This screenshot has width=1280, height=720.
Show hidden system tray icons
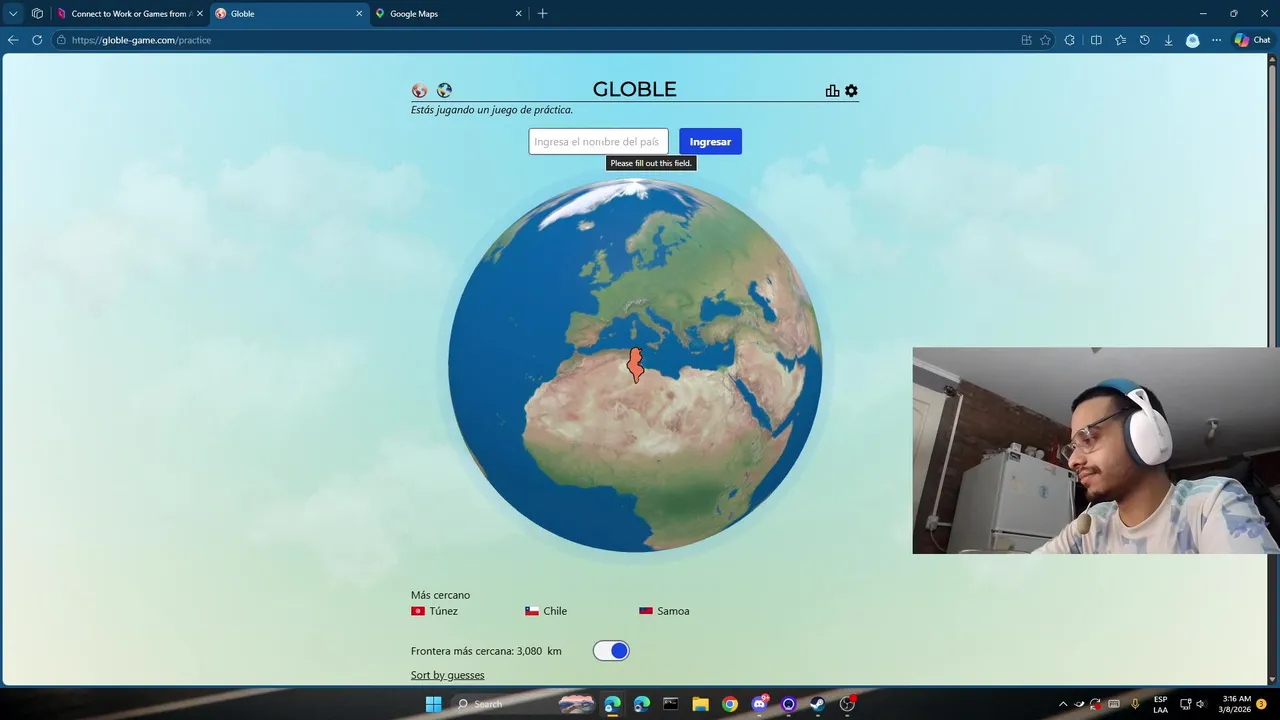tap(1062, 704)
